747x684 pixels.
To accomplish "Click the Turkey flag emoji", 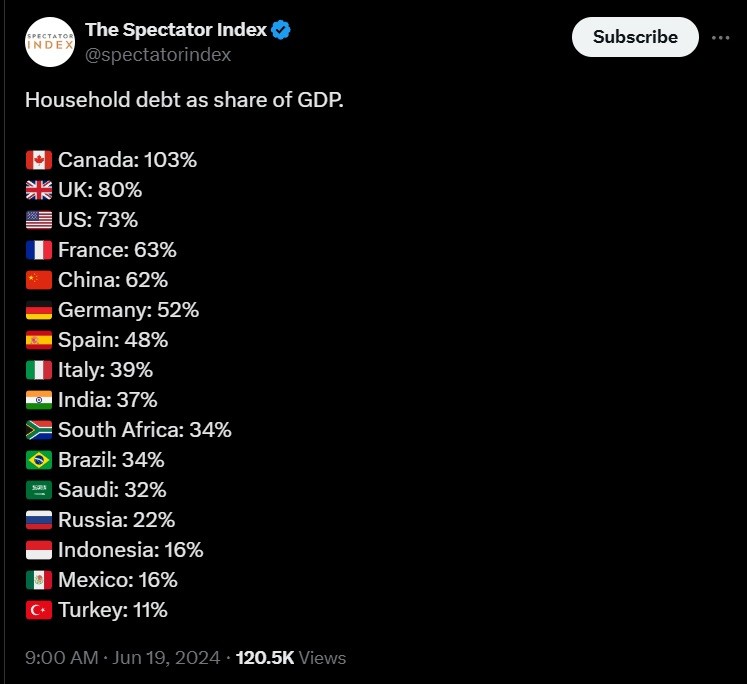I will point(38,610).
